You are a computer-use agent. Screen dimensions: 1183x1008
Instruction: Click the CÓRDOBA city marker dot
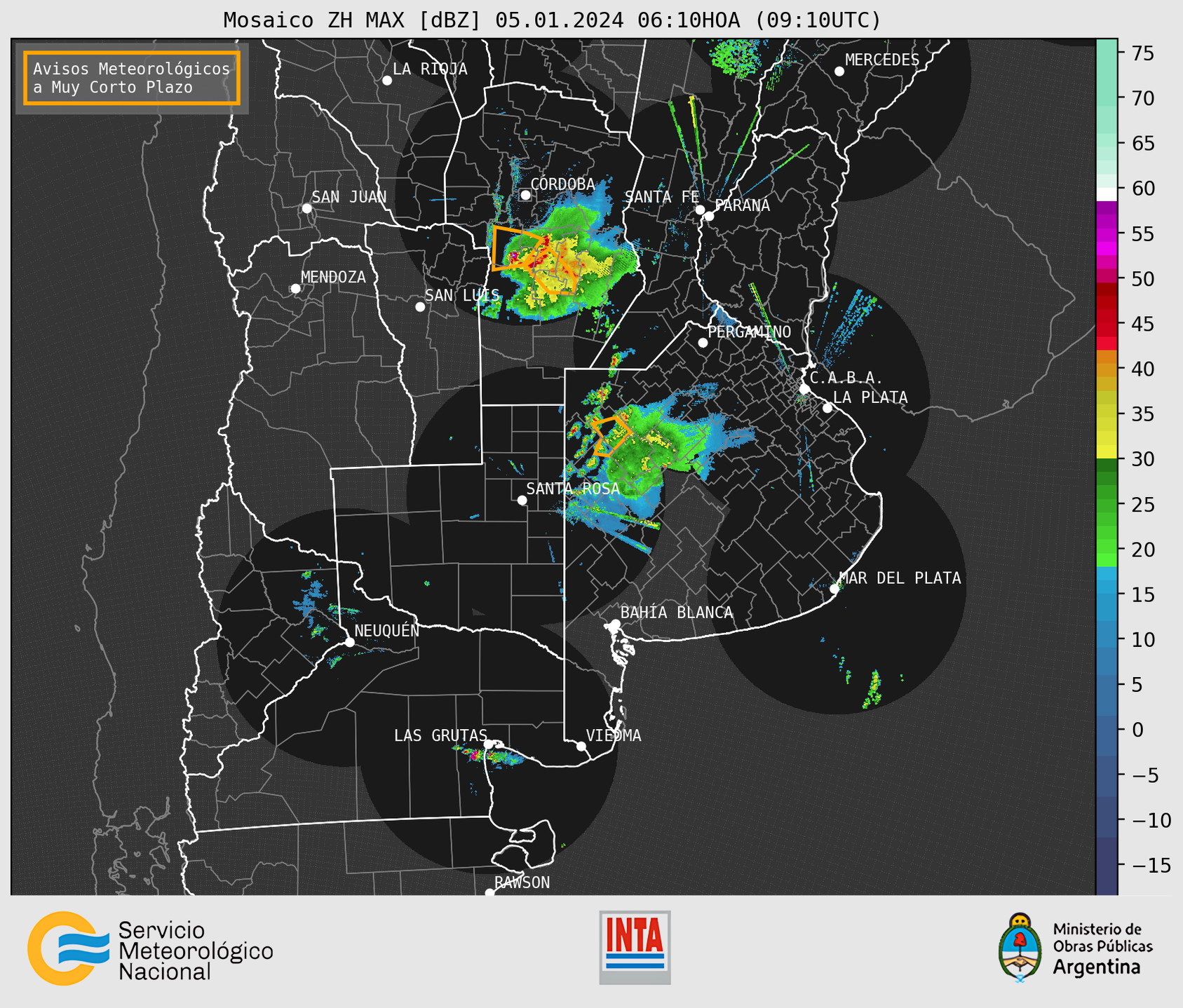pyautogui.click(x=525, y=195)
